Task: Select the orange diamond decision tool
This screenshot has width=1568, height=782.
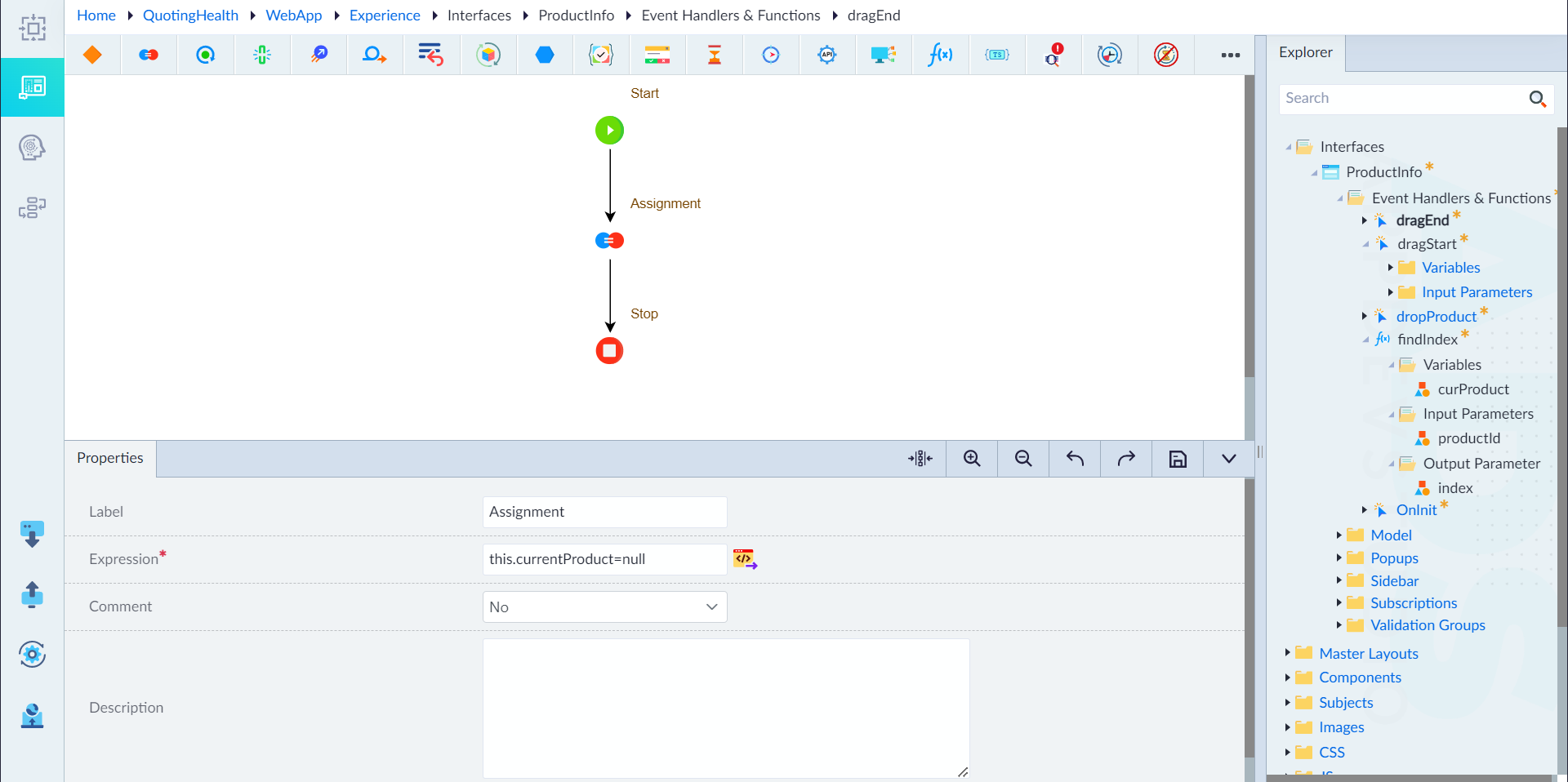Action: (x=92, y=55)
